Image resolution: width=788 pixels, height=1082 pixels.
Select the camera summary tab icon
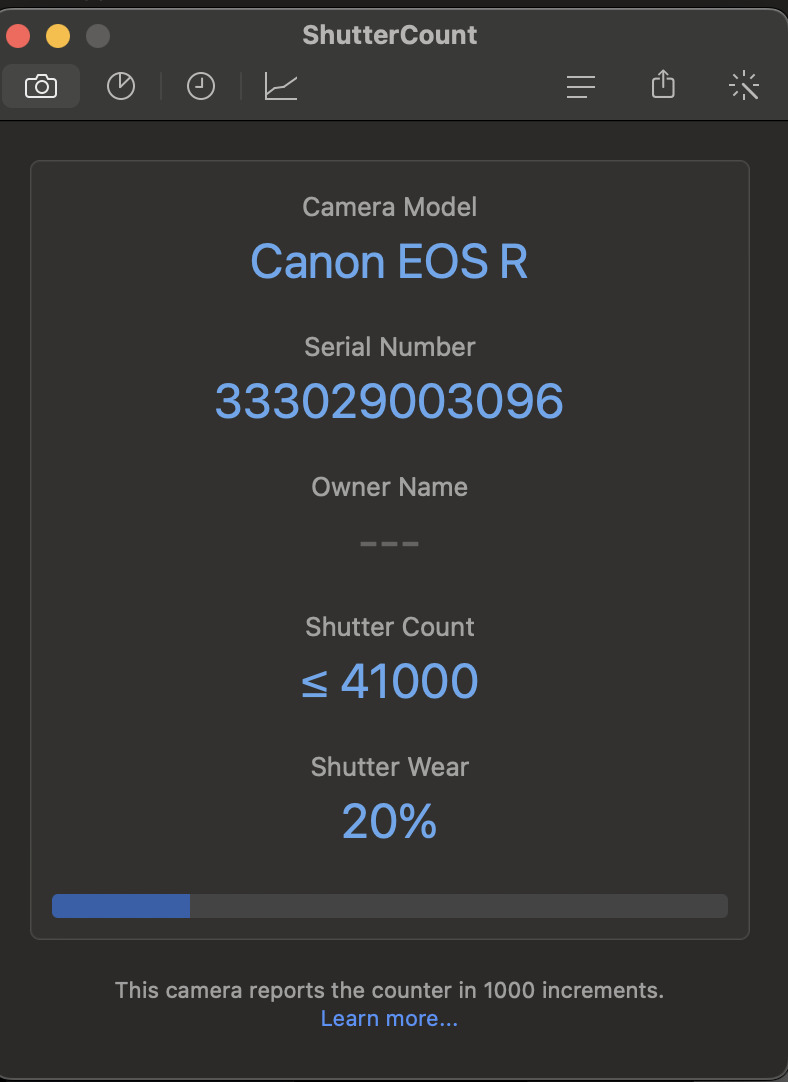click(41, 87)
